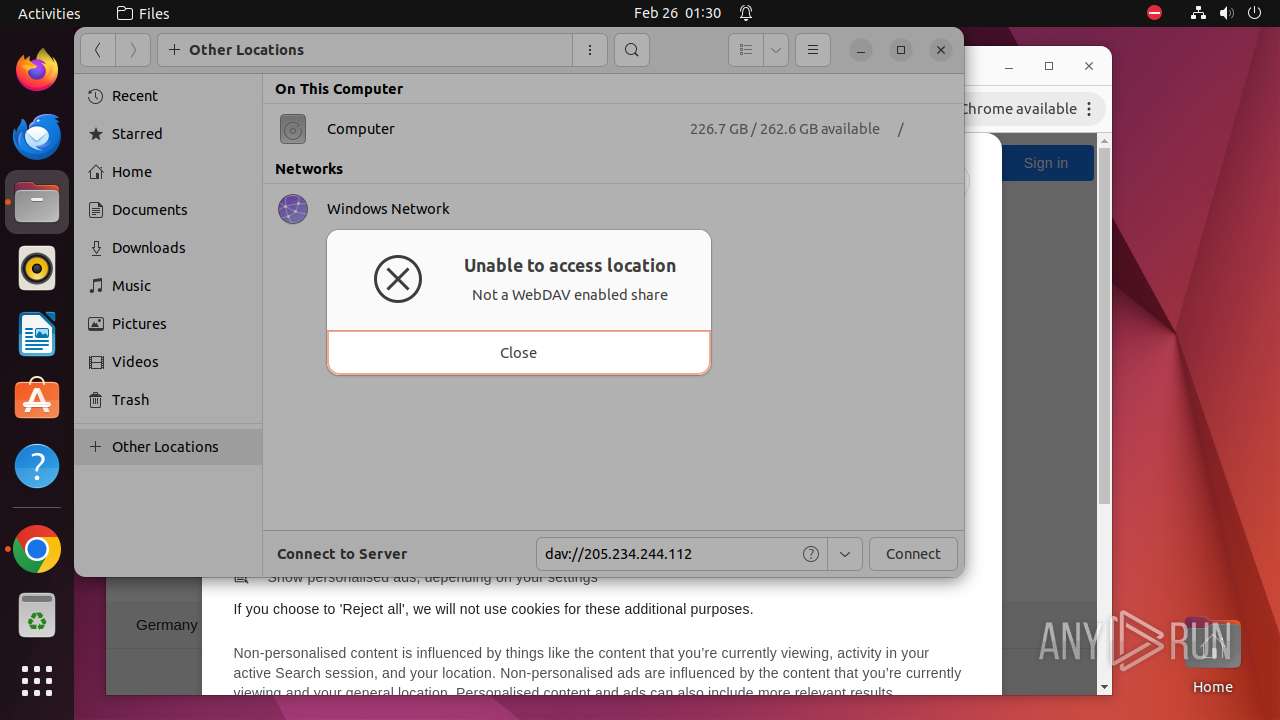Open Trash in the Files sidebar
1280x720 pixels.
[168, 400]
